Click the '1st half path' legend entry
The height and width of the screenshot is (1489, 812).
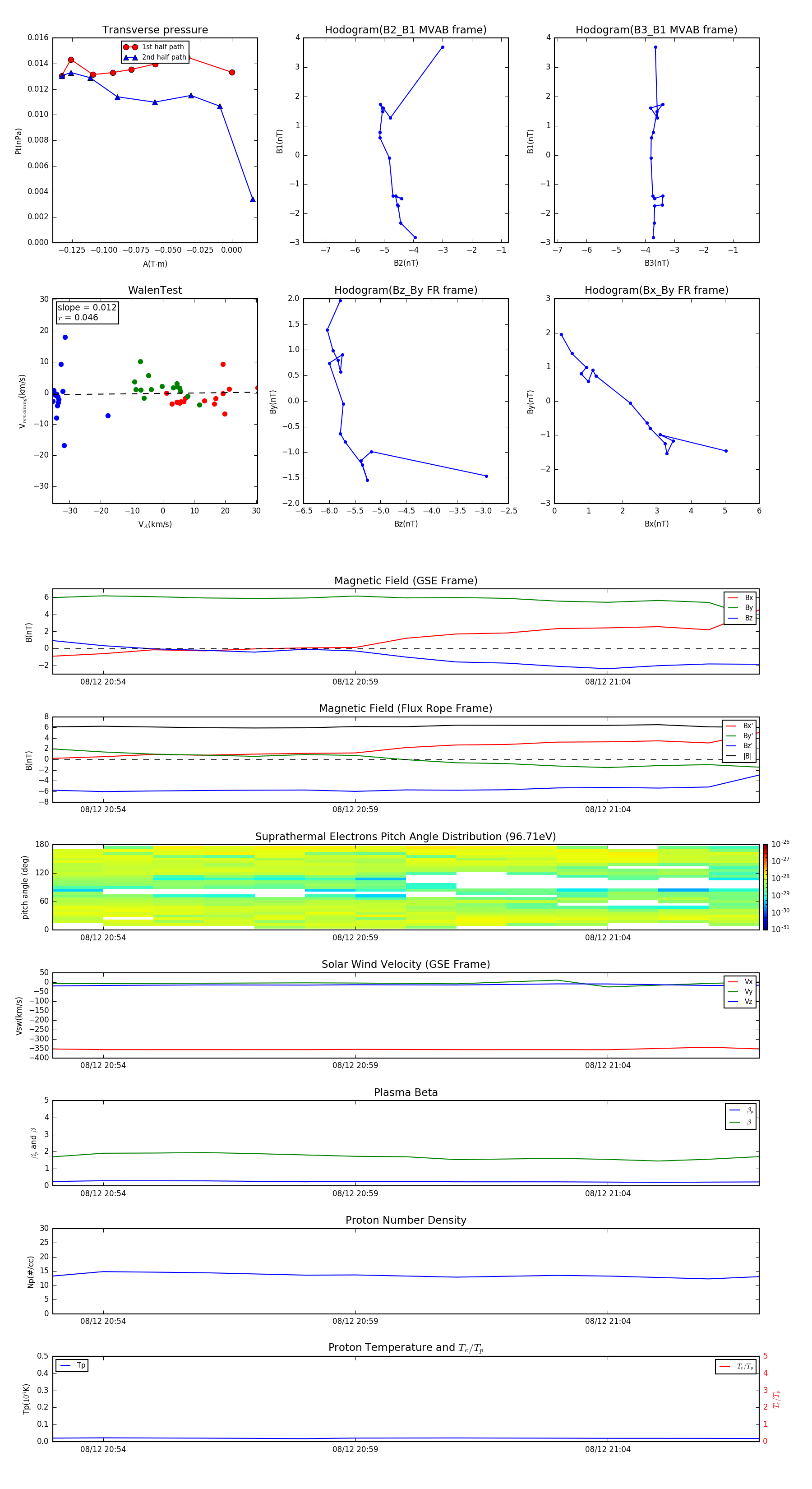pos(154,47)
